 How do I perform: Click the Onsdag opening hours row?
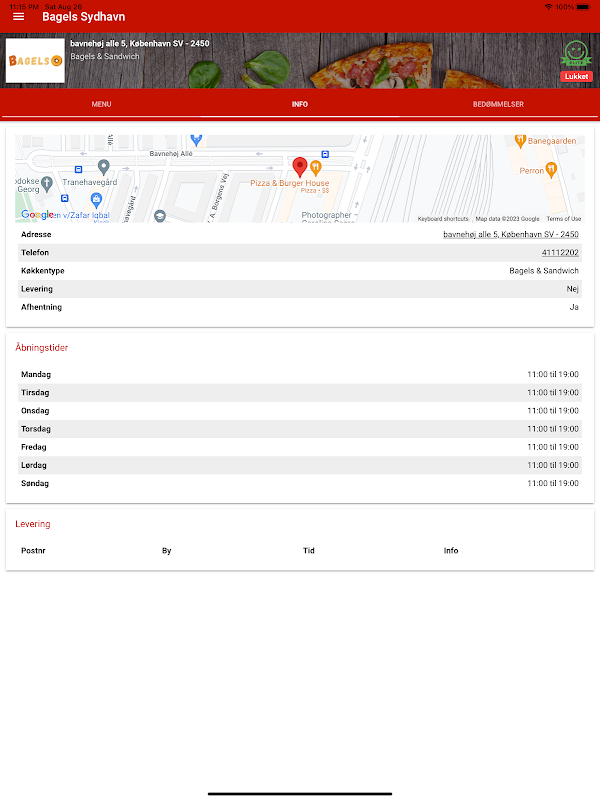[300, 411]
